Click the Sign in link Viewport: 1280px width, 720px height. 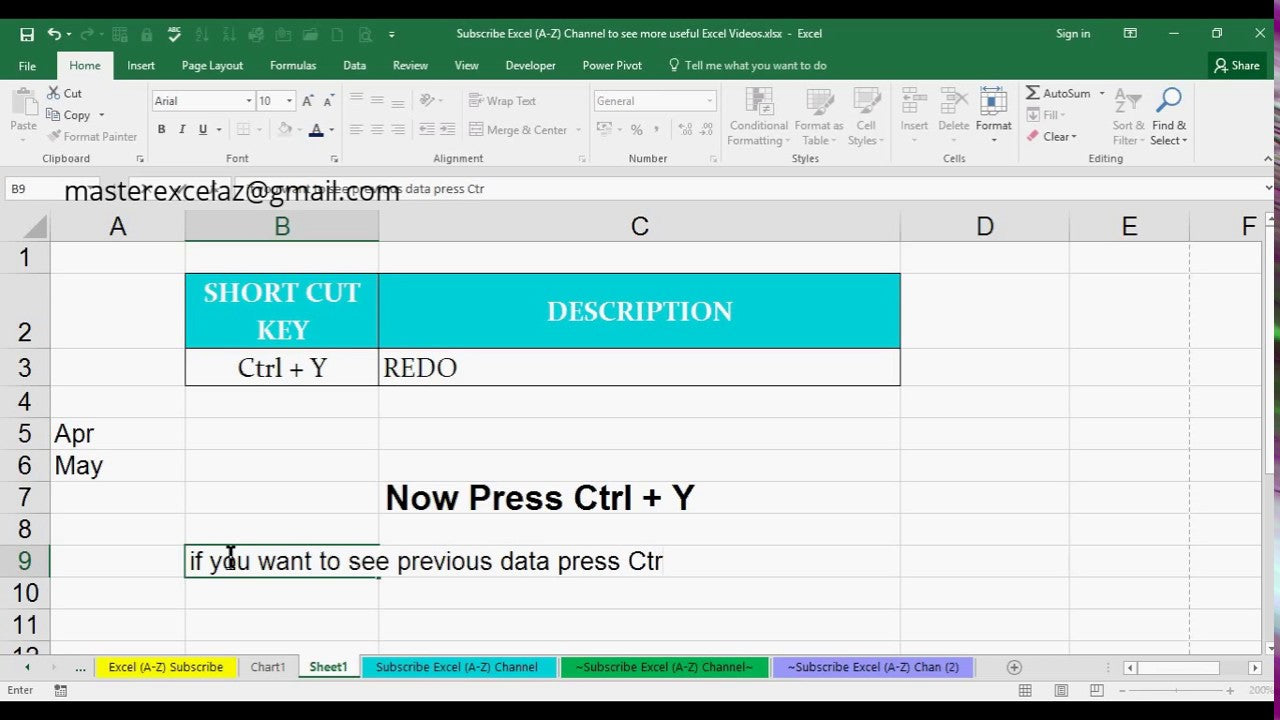pos(1073,33)
